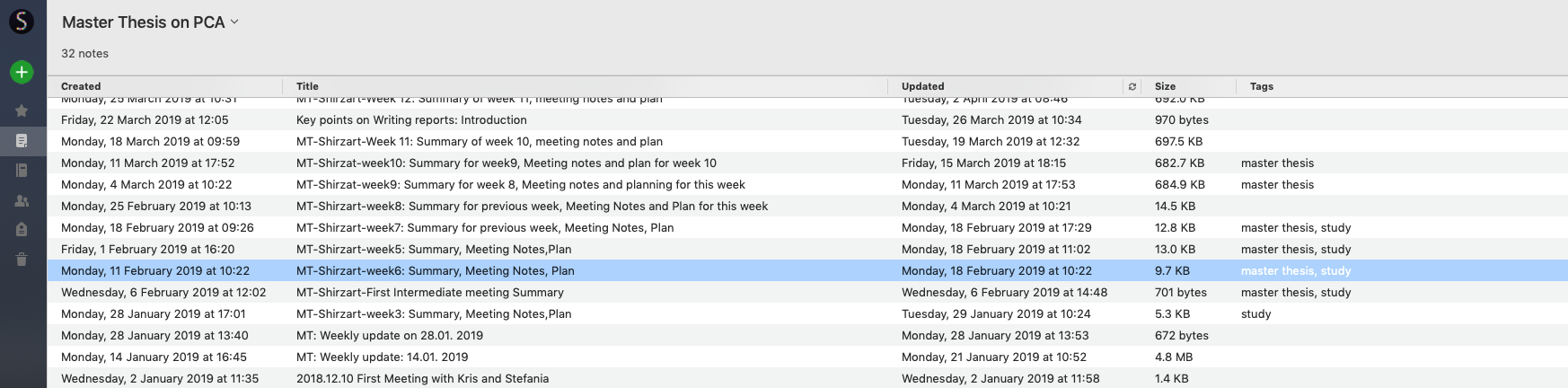Click the tag icon above the trash
Image resolution: width=1568 pixels, height=388 pixels.
point(22,230)
